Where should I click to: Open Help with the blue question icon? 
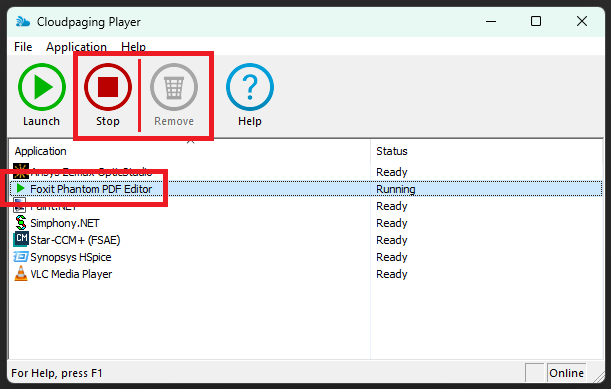[250, 87]
